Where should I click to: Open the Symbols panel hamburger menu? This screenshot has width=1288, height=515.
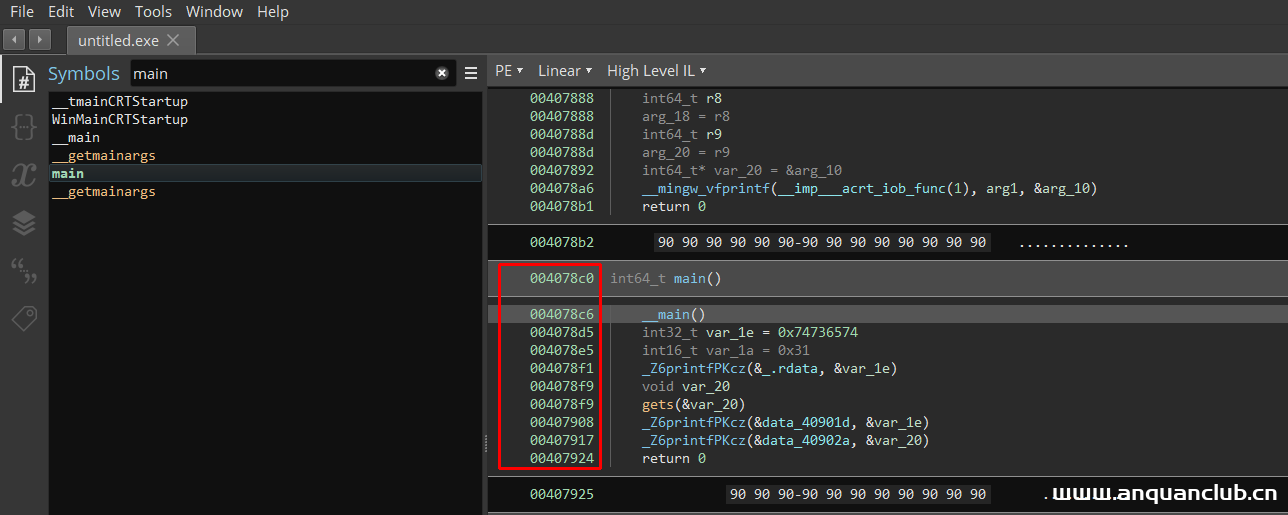click(471, 73)
